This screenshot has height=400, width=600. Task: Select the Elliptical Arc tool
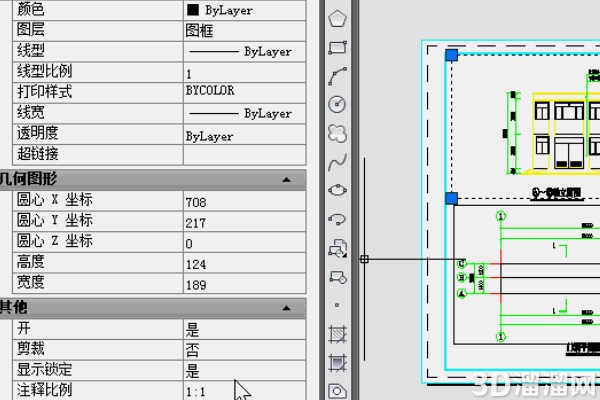click(x=337, y=219)
